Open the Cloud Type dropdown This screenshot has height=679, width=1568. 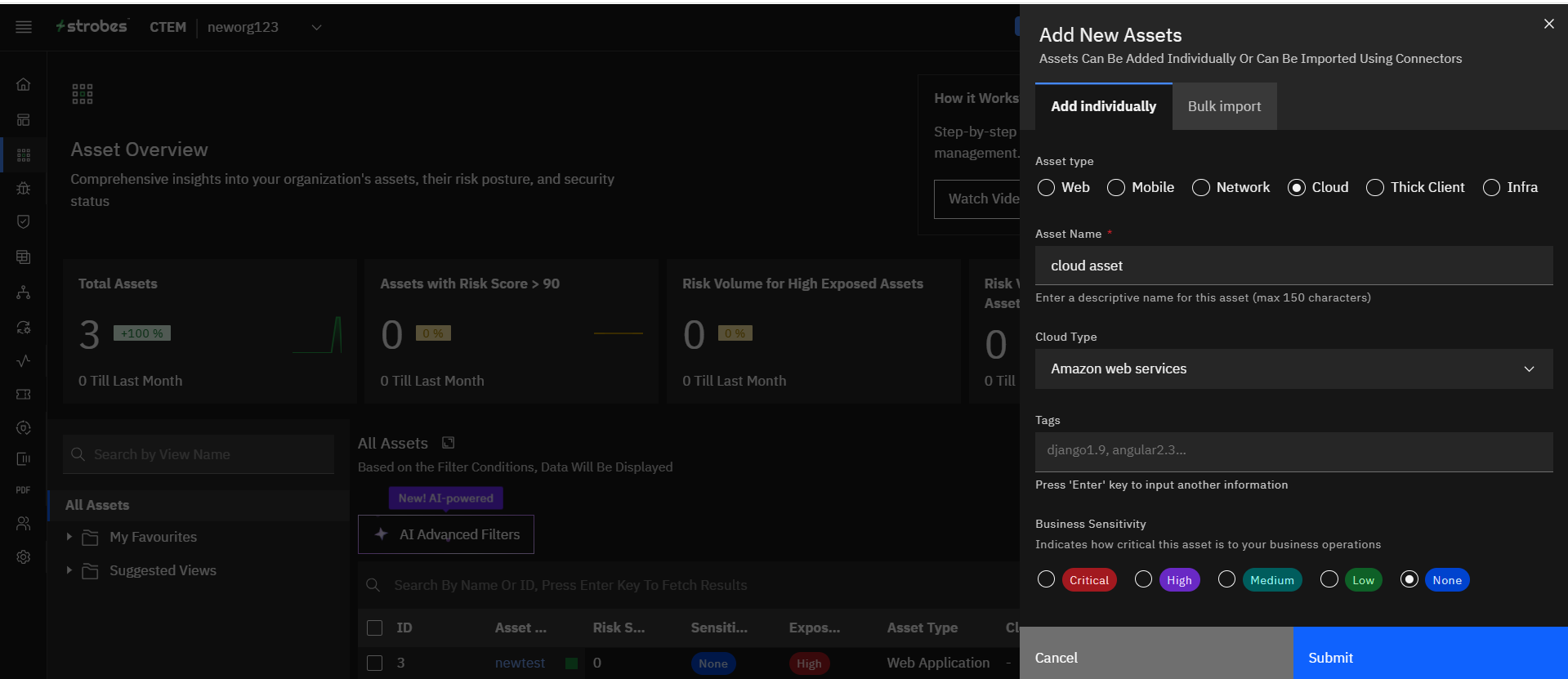[x=1293, y=369]
